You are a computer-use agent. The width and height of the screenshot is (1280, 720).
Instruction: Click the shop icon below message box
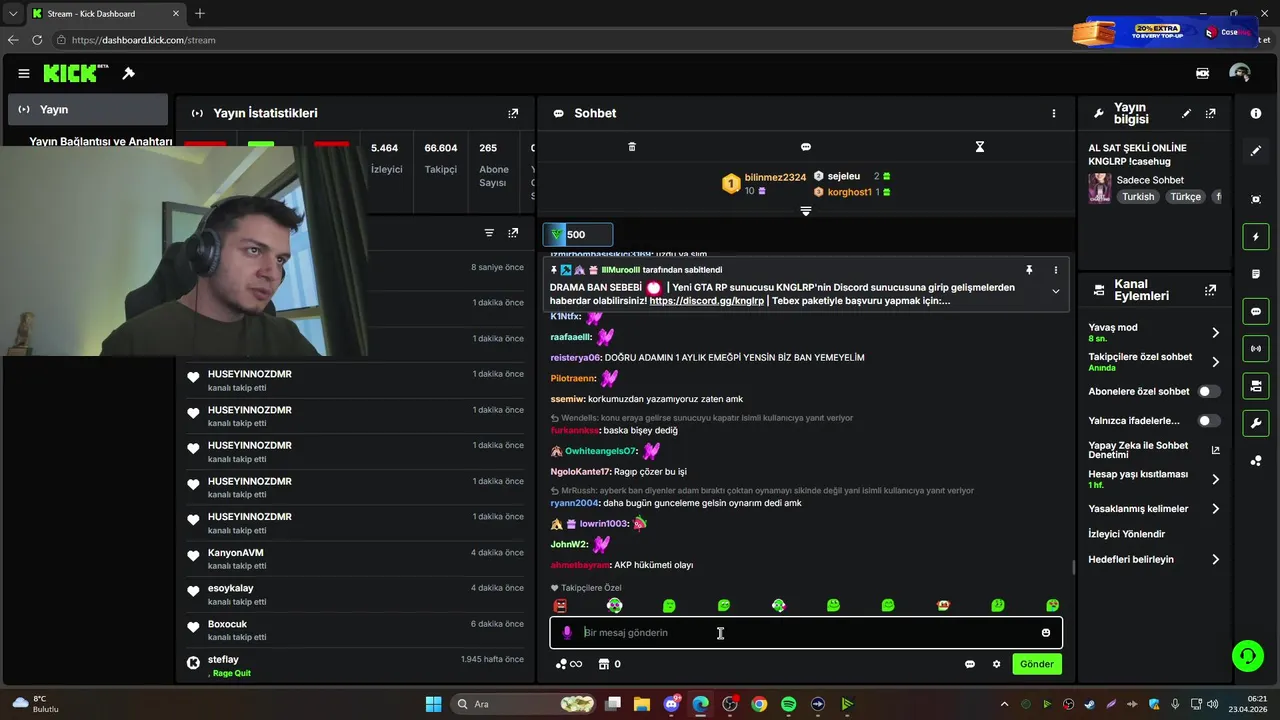point(603,664)
